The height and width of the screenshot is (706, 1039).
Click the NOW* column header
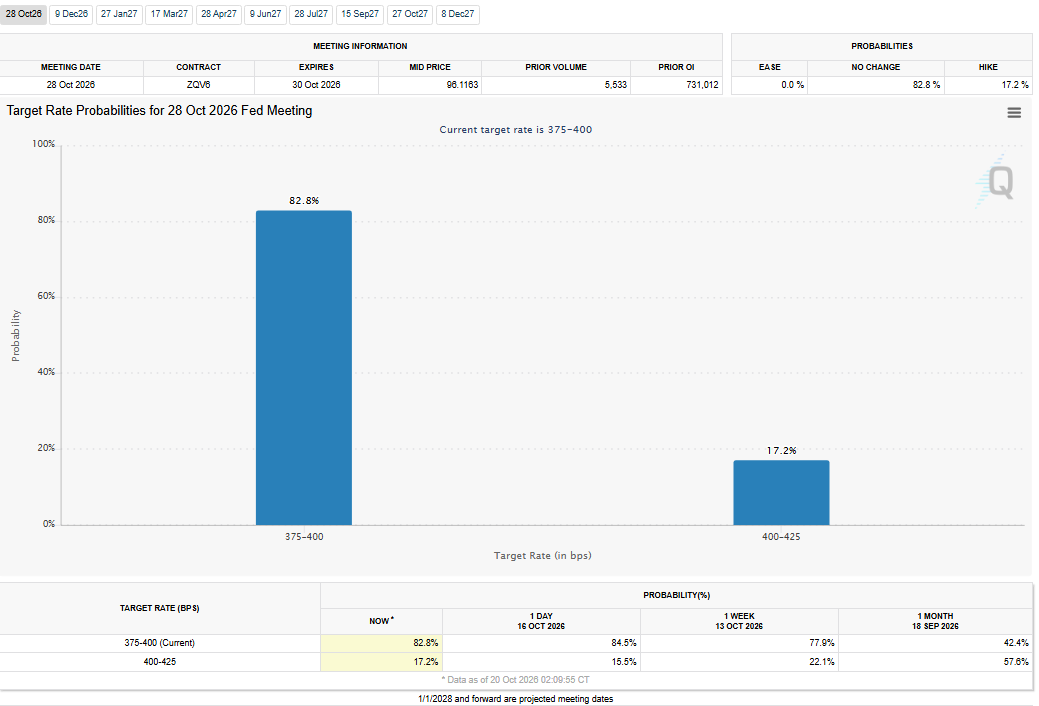click(x=382, y=621)
